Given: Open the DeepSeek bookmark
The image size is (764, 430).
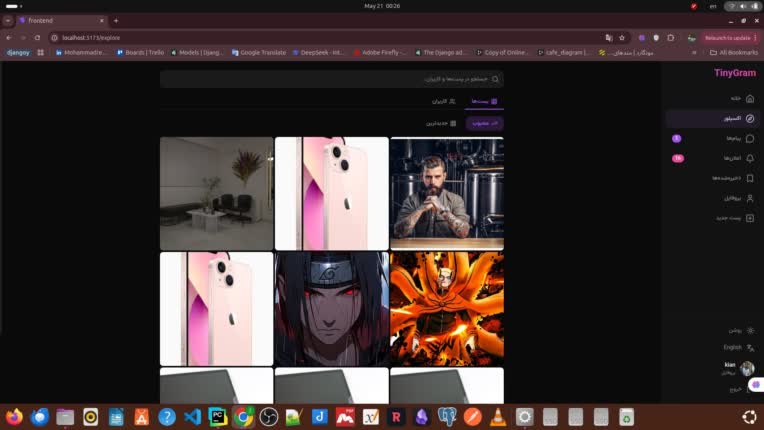Looking at the screenshot, I should point(318,52).
